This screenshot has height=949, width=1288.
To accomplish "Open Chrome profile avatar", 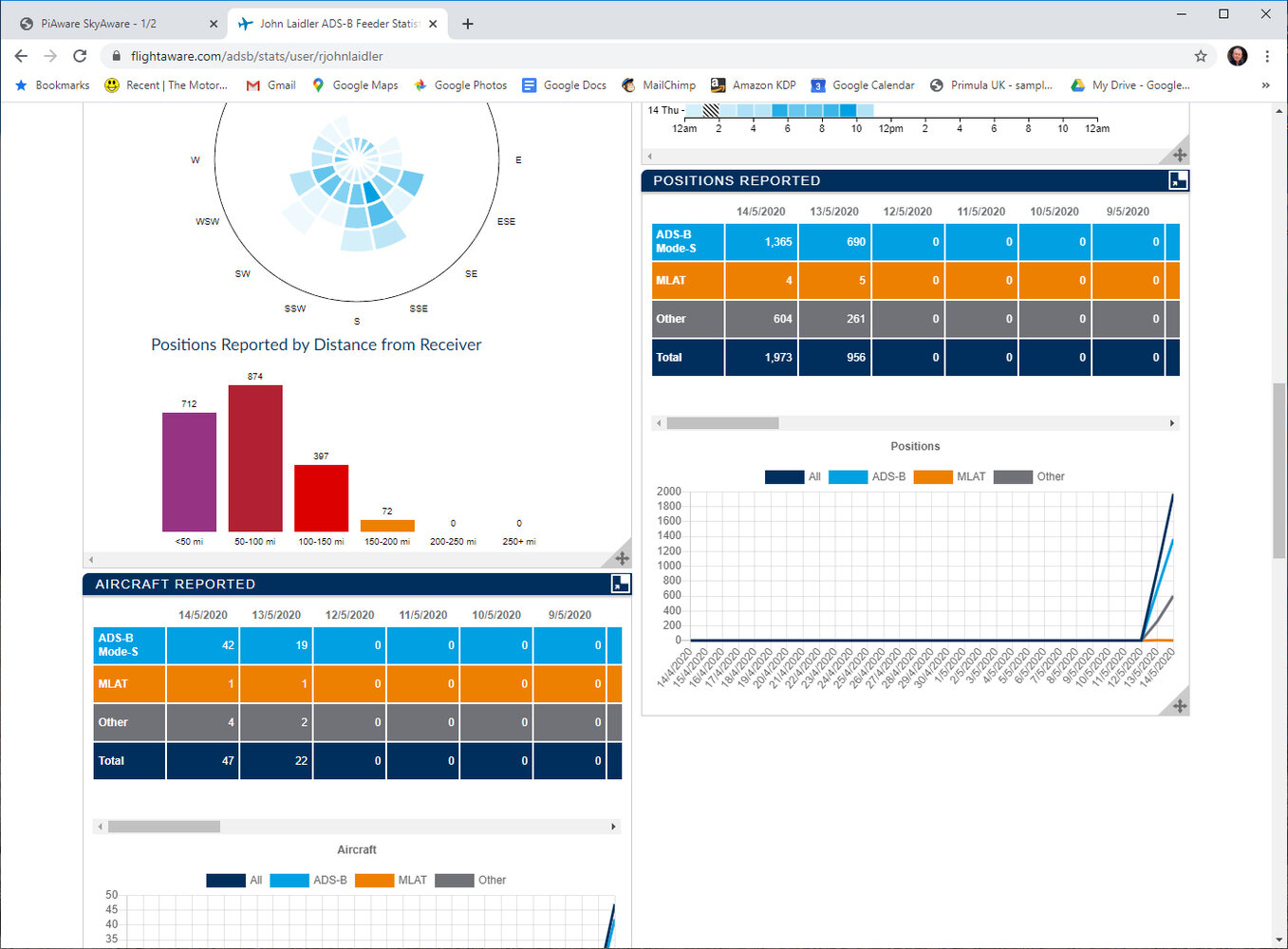I will click(1238, 56).
